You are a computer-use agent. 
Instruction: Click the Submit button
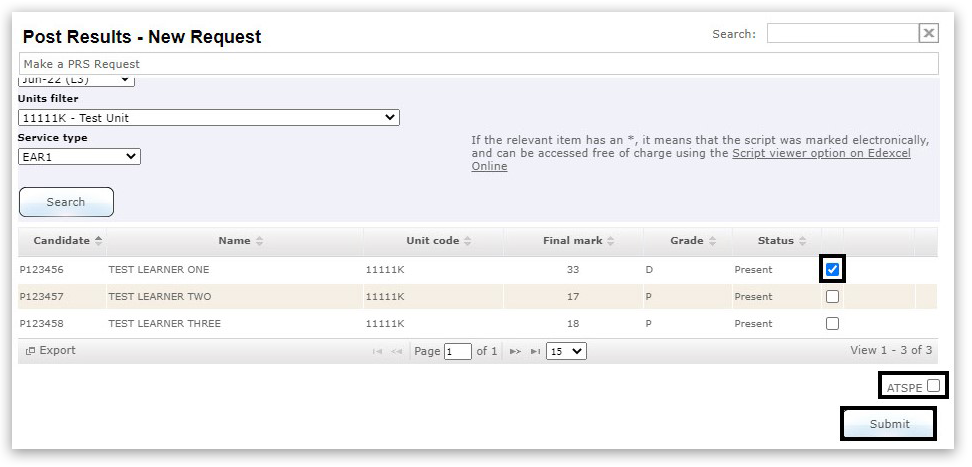click(x=889, y=424)
